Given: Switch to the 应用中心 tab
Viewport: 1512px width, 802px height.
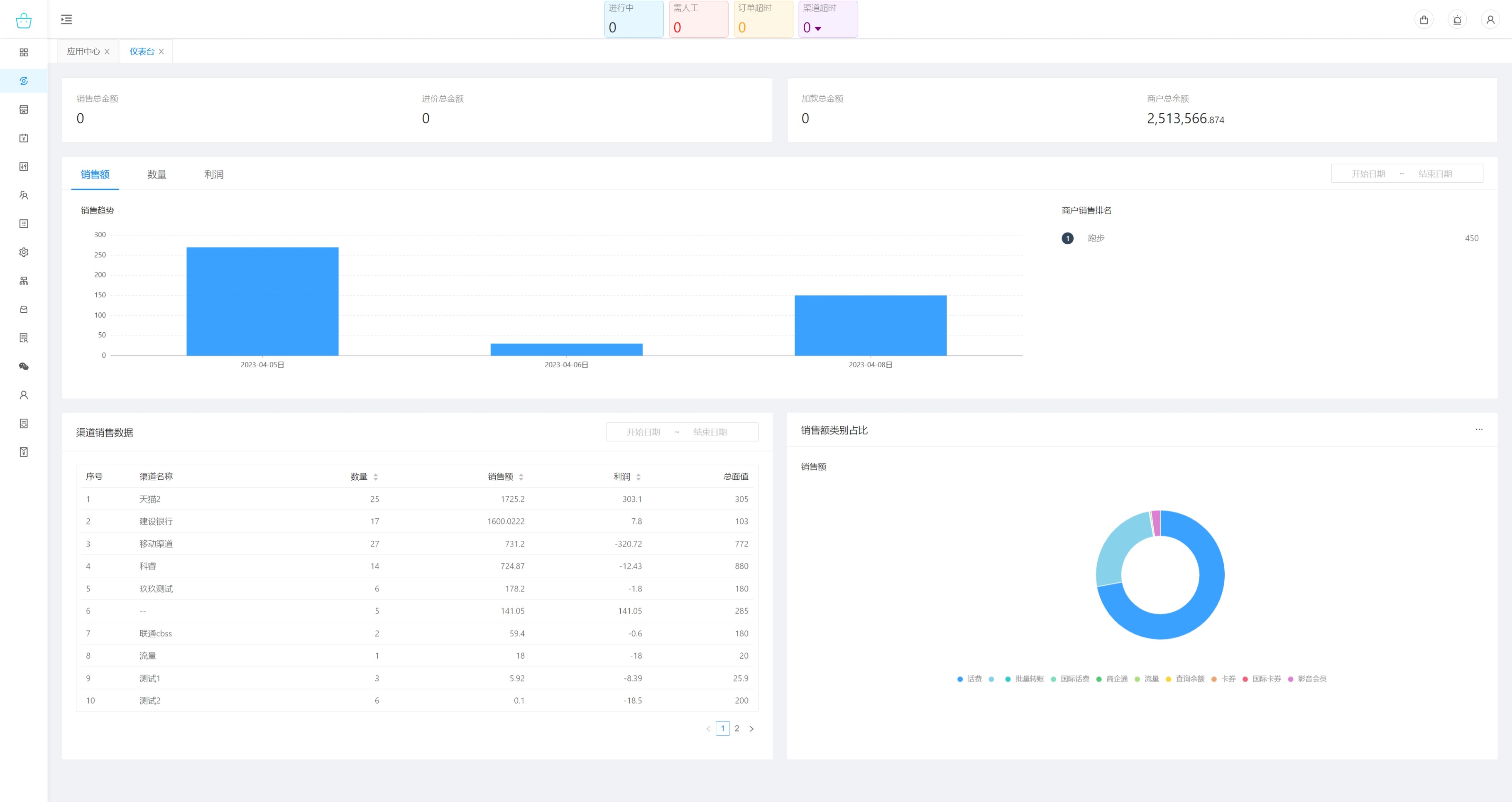Looking at the screenshot, I should tap(83, 52).
